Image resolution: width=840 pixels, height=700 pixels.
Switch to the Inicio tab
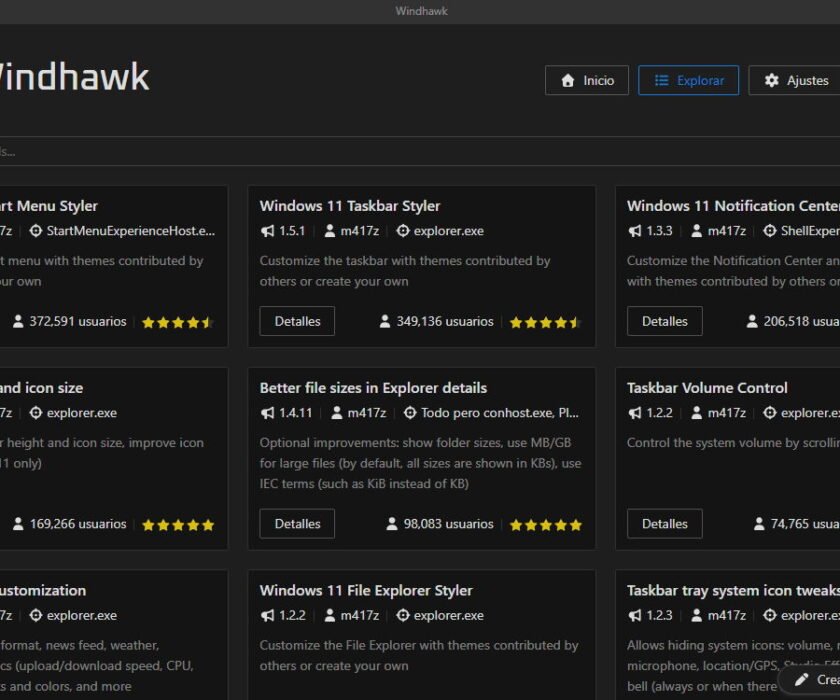[x=587, y=80]
